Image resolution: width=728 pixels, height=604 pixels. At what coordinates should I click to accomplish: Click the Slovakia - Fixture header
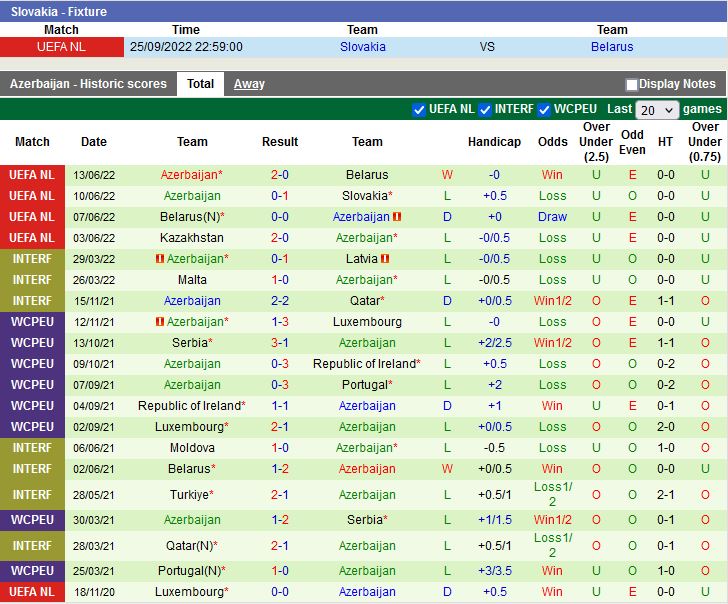(59, 12)
